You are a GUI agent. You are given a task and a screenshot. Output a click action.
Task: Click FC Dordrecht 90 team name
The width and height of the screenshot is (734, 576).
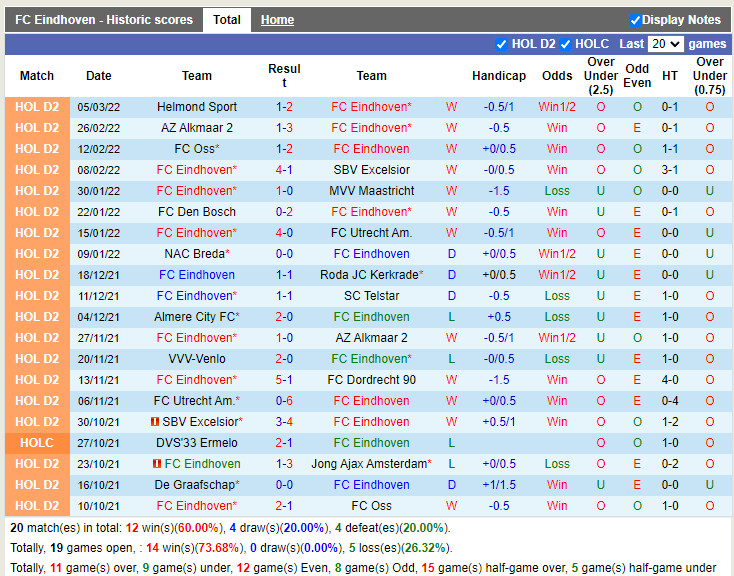[371, 380]
